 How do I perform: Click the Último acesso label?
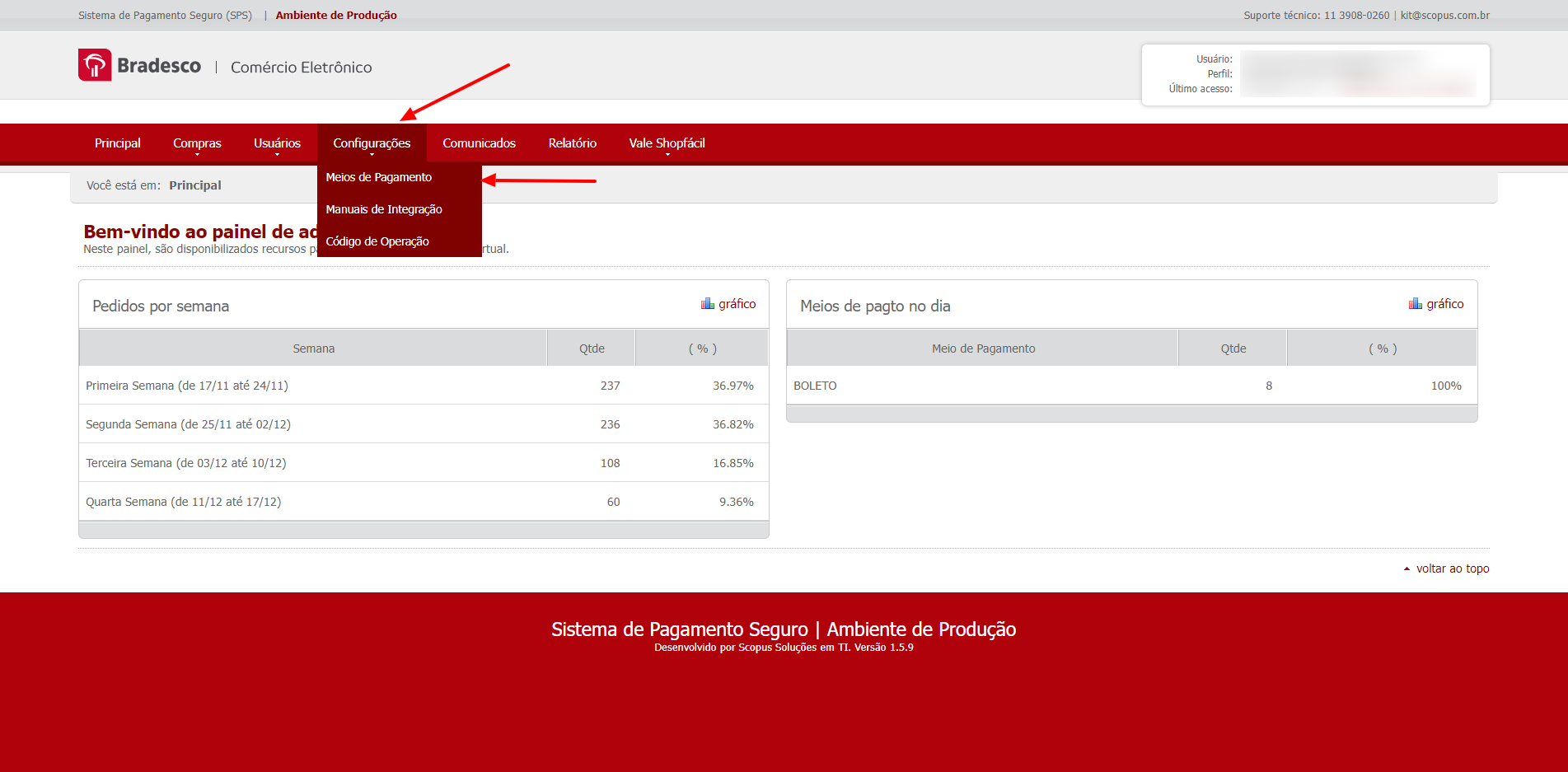point(1201,89)
